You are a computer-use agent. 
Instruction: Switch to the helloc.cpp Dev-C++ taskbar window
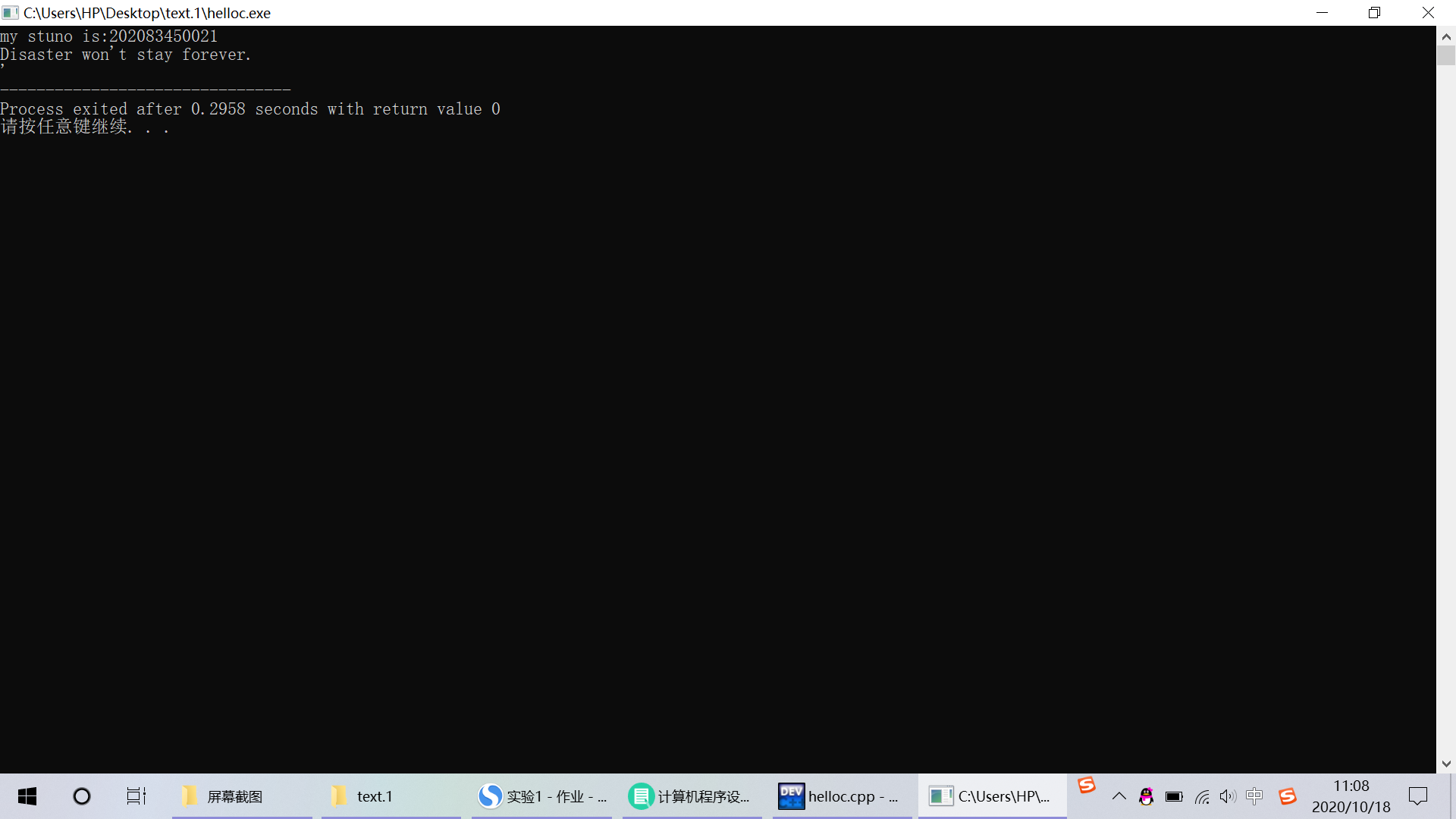tap(840, 796)
